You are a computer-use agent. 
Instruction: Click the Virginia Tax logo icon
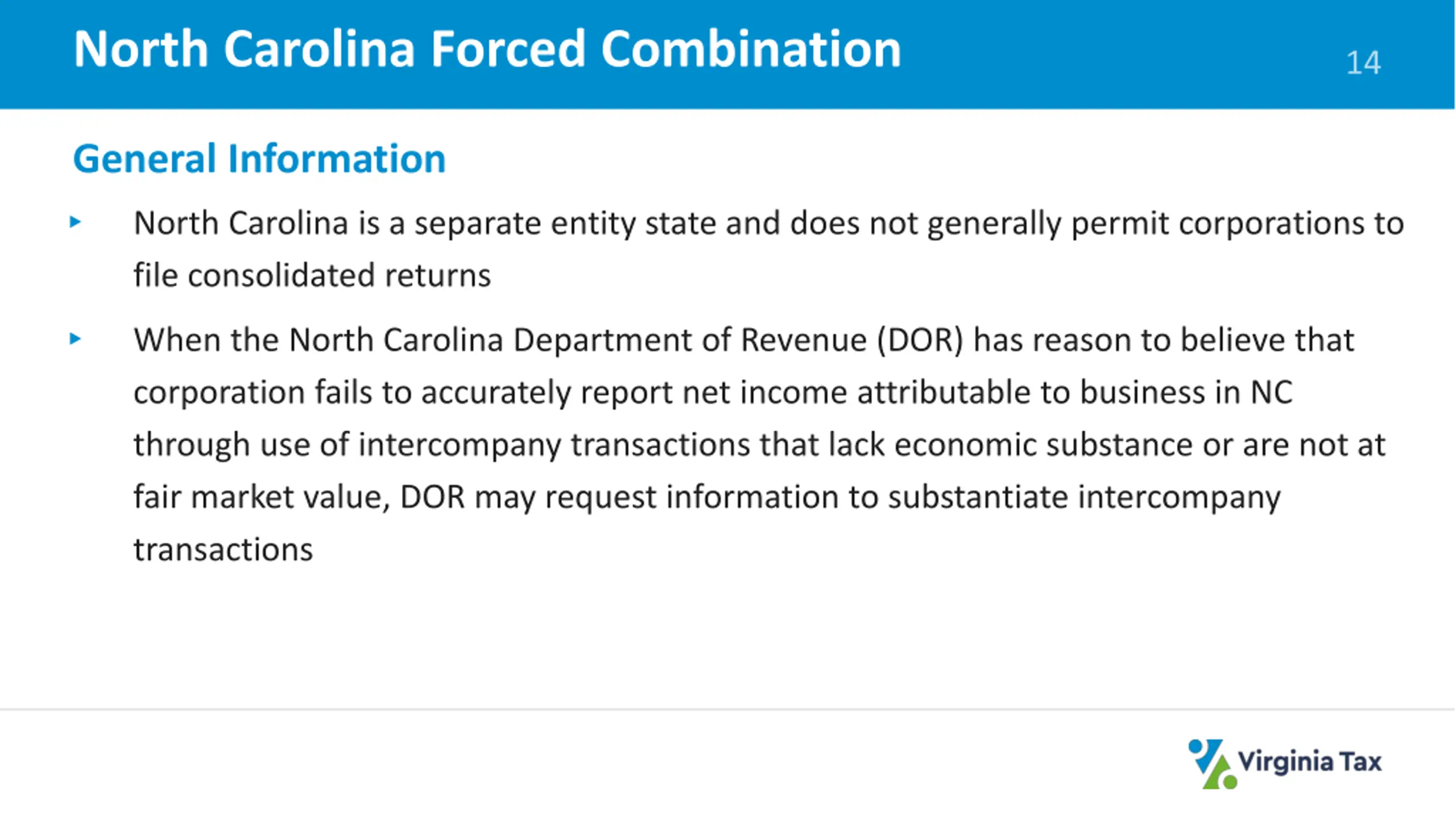click(x=1212, y=764)
